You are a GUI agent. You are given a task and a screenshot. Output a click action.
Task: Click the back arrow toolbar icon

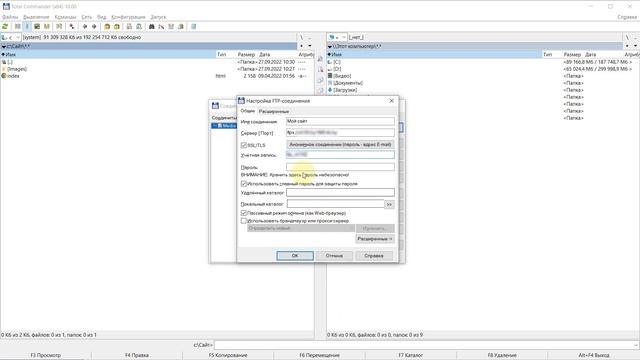click(85, 27)
